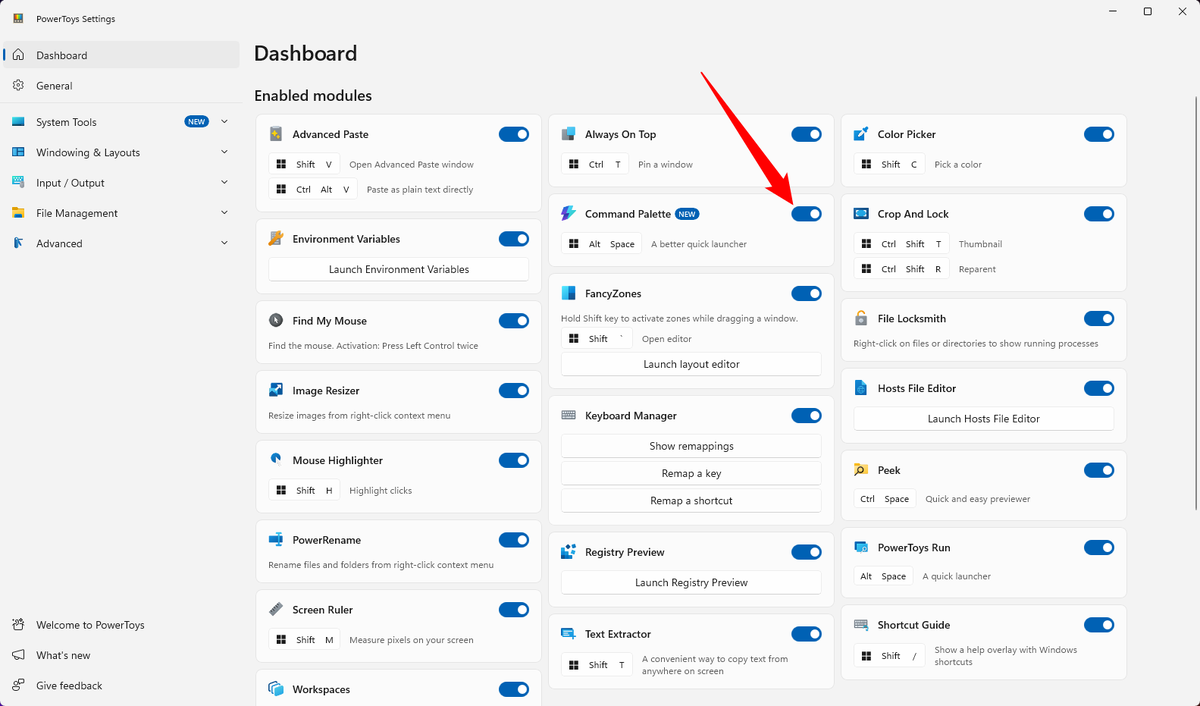Disable the Advanced Paste toggle
This screenshot has height=706, width=1200.
pyautogui.click(x=514, y=134)
